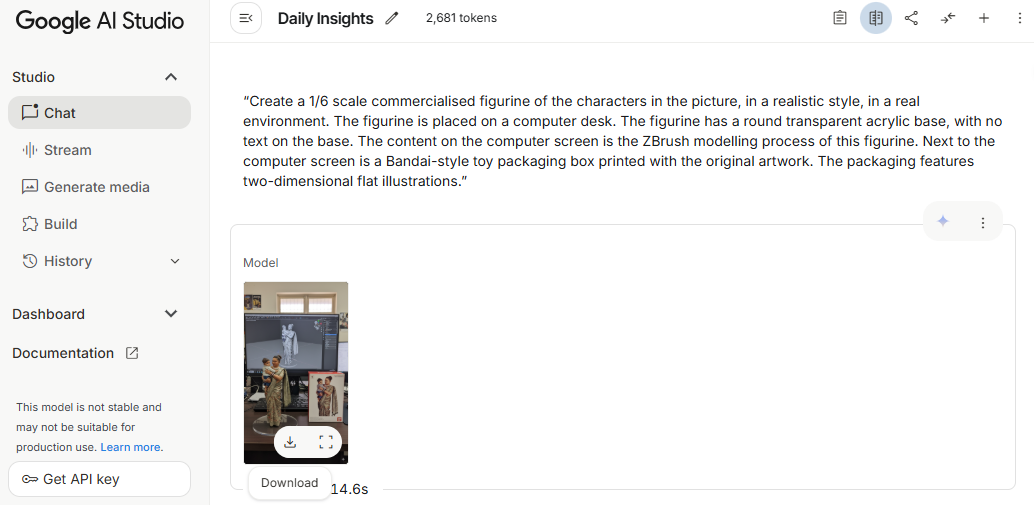Screen dimensions: 1034x505
Task: Edit the Daily Insights title
Action: pyautogui.click(x=392, y=18)
